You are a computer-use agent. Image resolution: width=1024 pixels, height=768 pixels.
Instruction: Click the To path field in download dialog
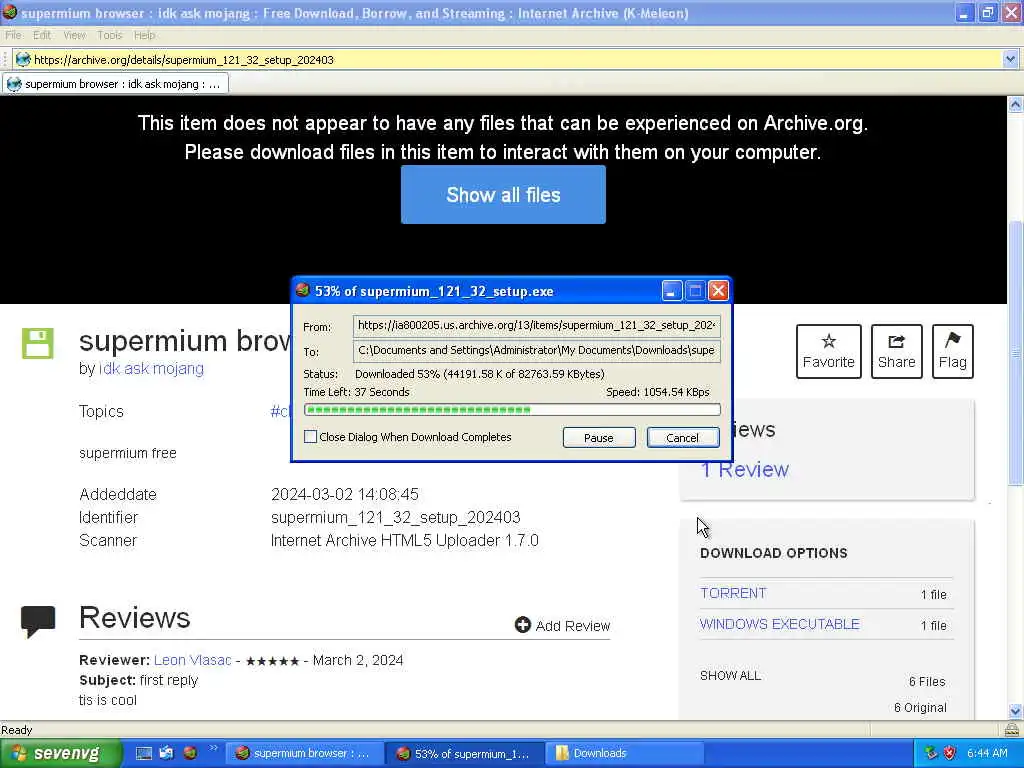[536, 350]
